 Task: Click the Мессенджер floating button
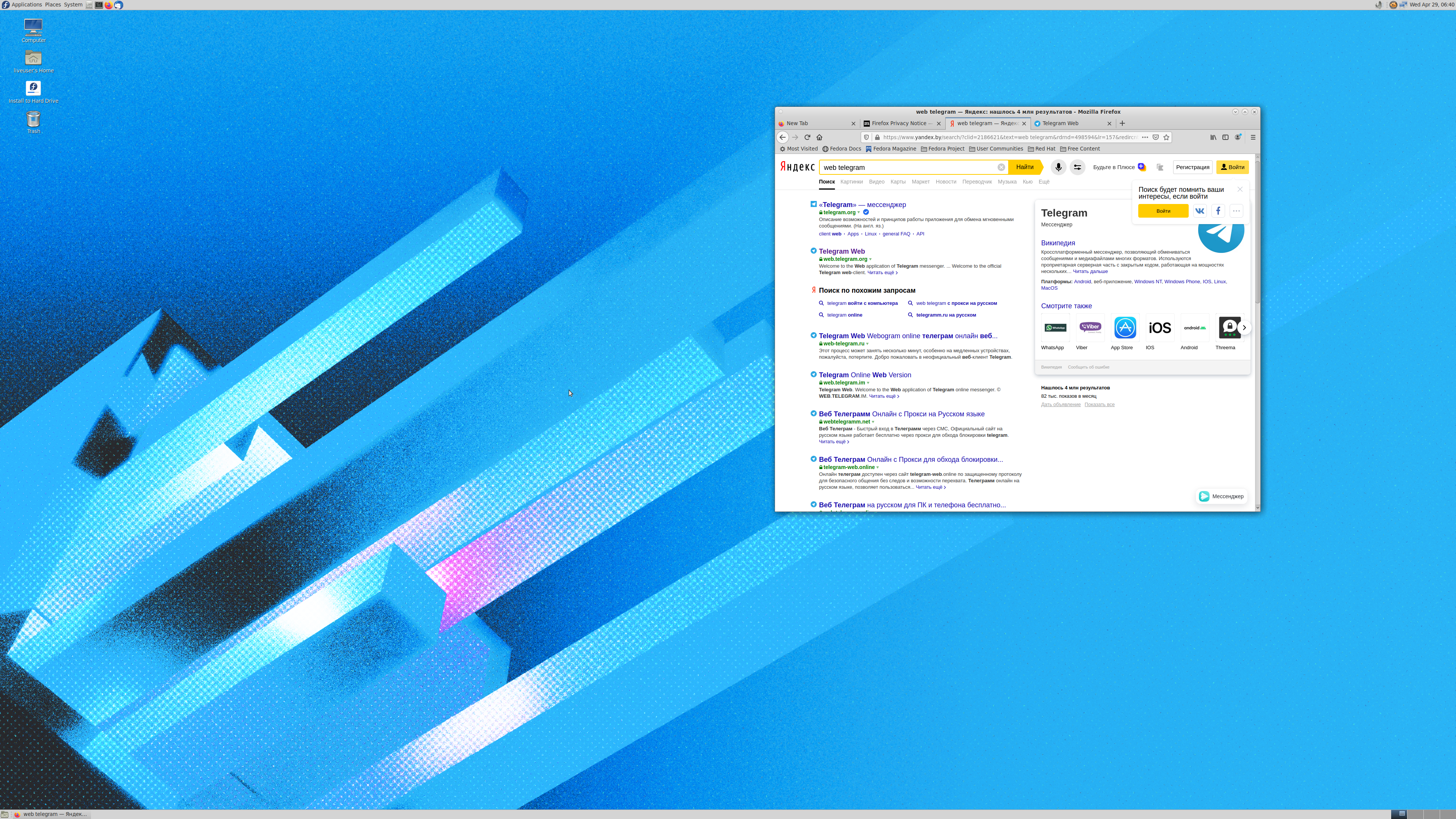pos(1222,496)
